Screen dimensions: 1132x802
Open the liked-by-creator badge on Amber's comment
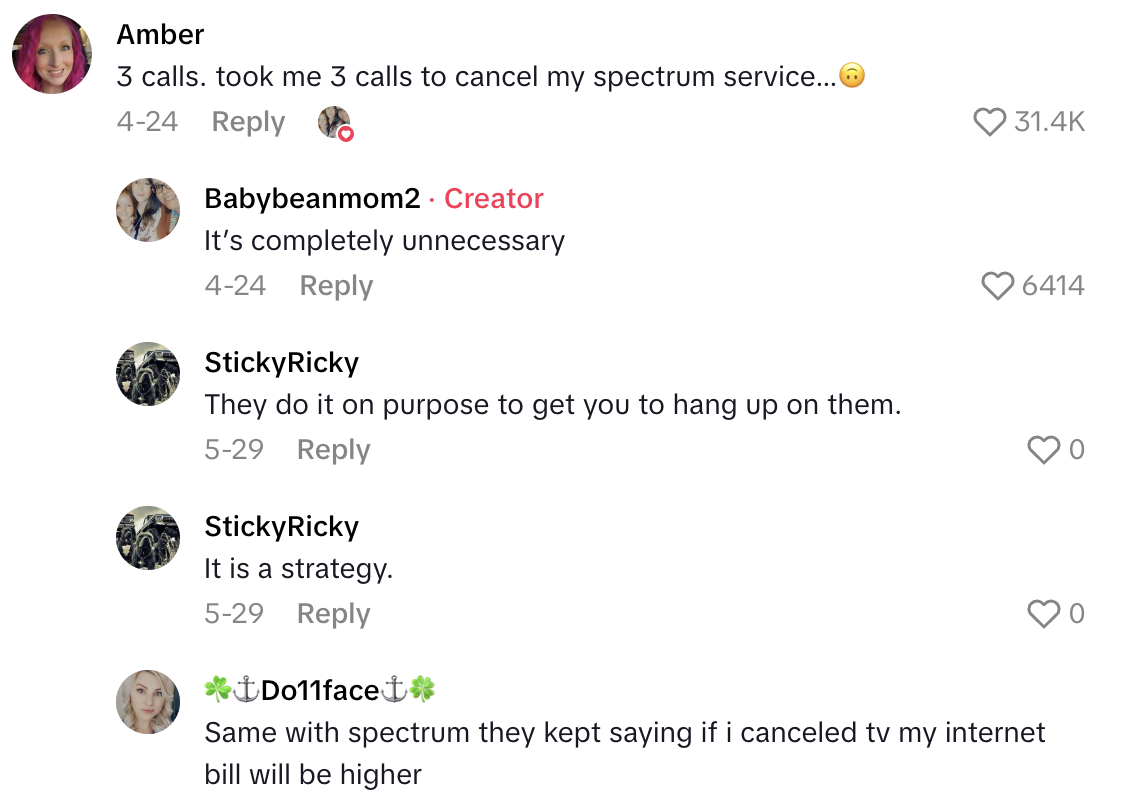click(335, 121)
